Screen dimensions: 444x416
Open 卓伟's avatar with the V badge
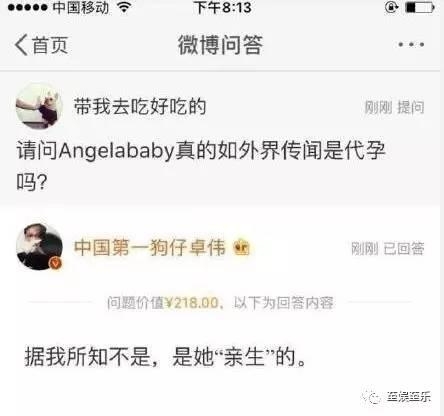click(x=39, y=247)
